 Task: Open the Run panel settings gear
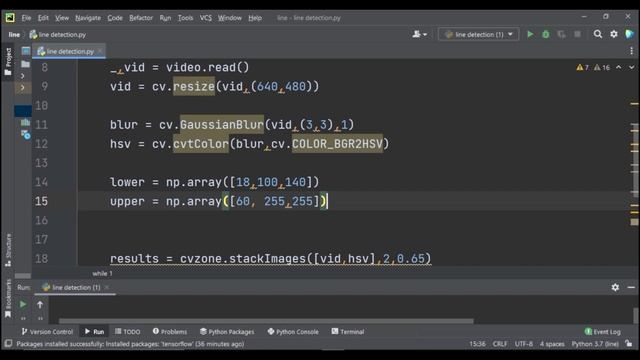pyautogui.click(x=615, y=287)
